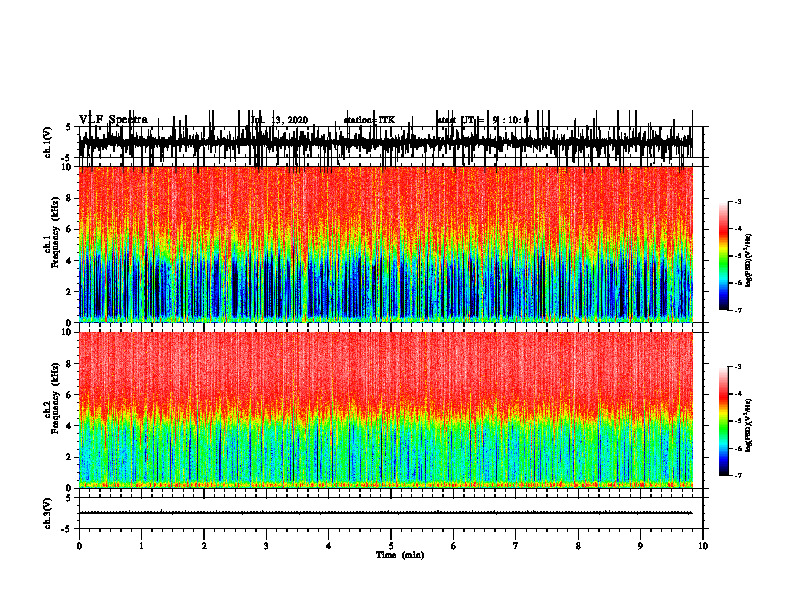Click the ch.1 color scale bar
The width and height of the screenshot is (792, 612).
[724, 256]
